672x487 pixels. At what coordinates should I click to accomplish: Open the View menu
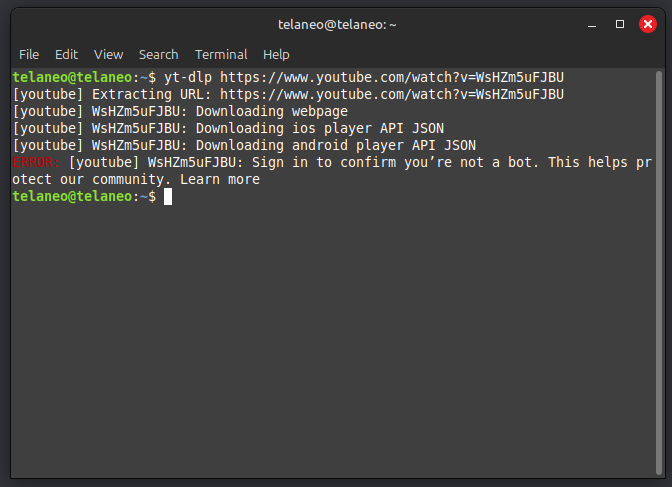pos(108,54)
